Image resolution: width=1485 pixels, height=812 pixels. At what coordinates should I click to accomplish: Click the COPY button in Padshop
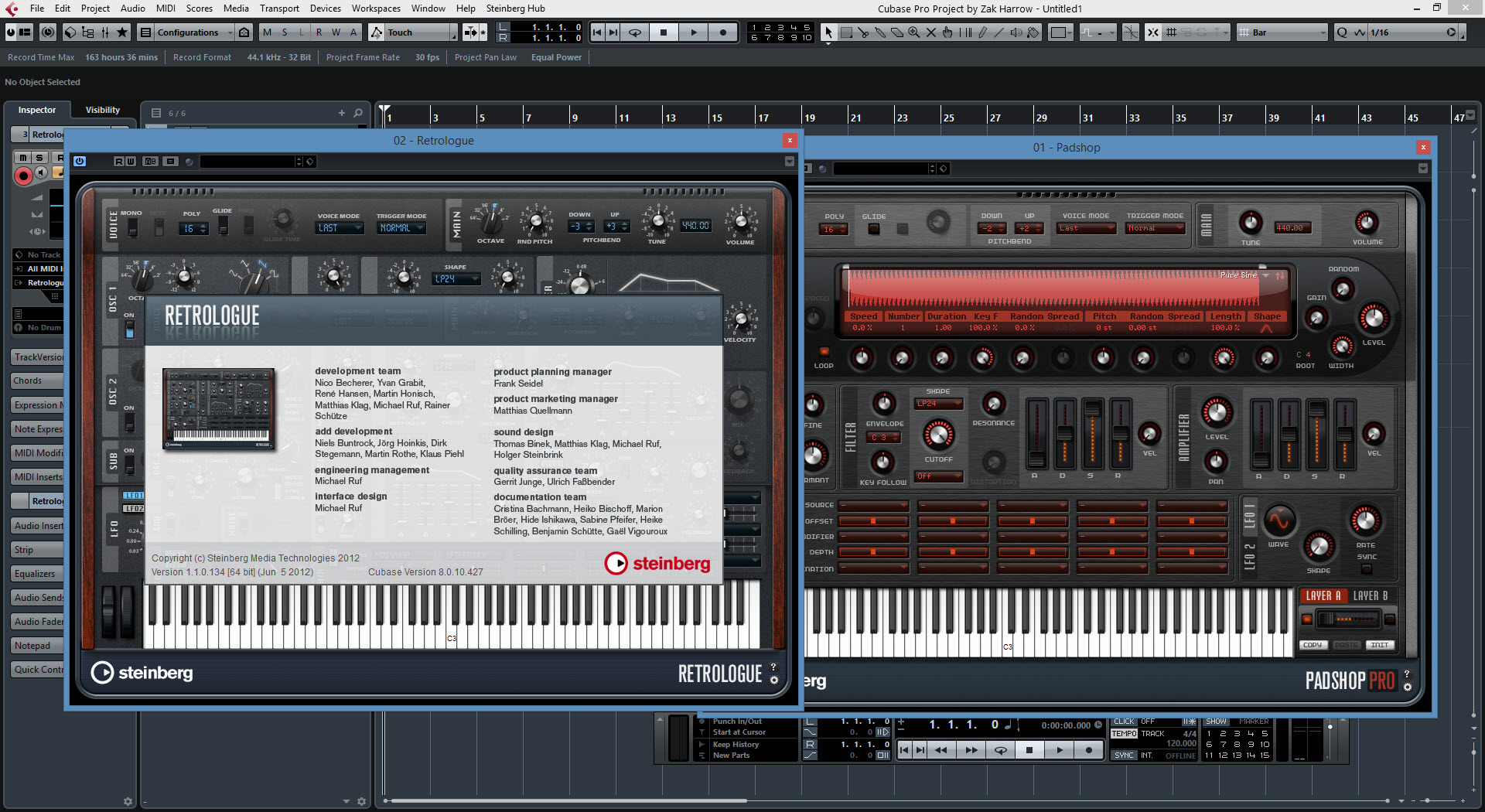pos(1313,645)
